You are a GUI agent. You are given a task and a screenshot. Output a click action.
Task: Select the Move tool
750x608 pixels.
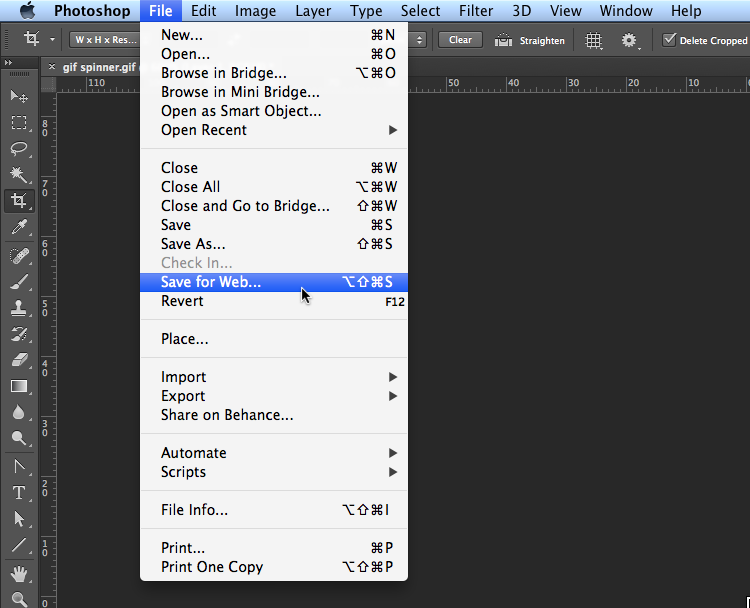point(19,96)
